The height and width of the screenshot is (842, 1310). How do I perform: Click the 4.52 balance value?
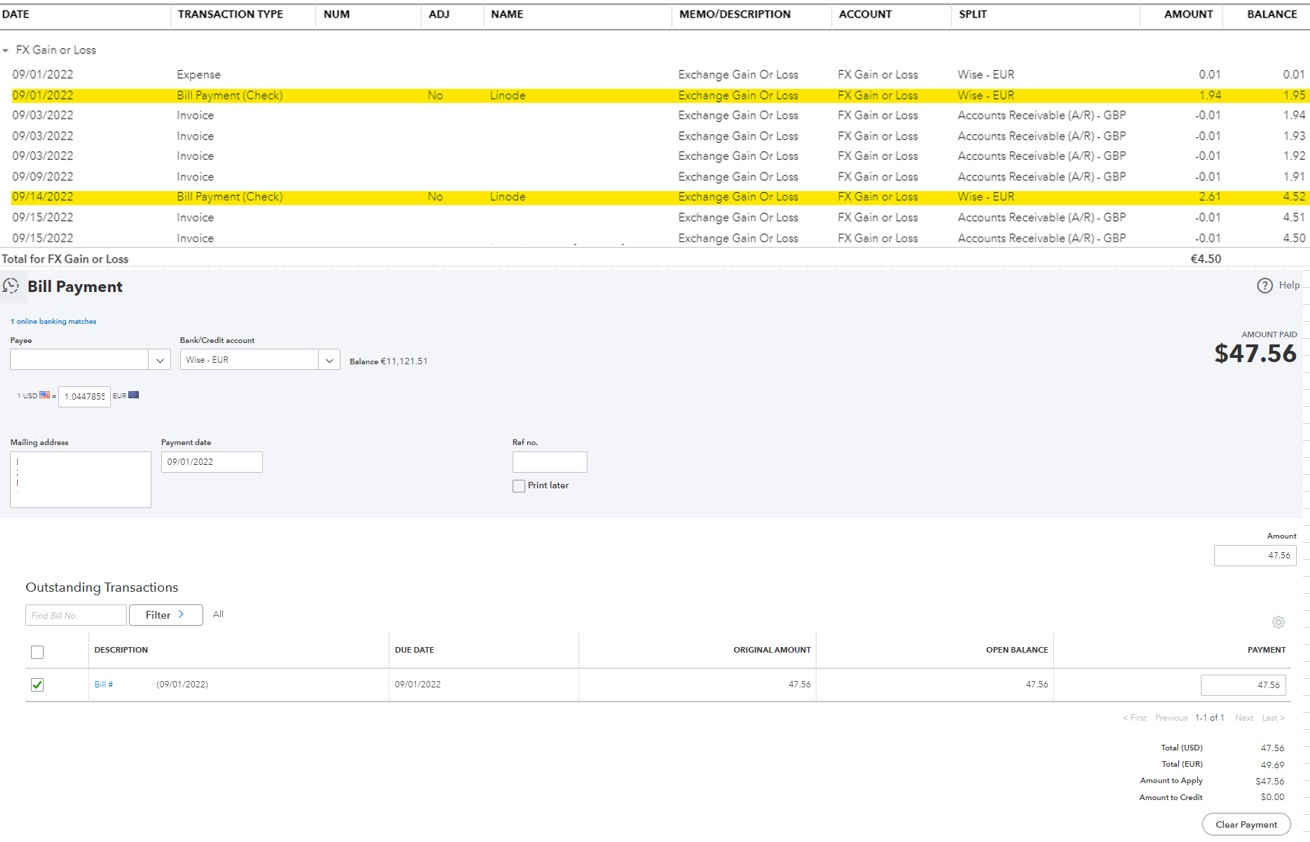[x=1294, y=197]
